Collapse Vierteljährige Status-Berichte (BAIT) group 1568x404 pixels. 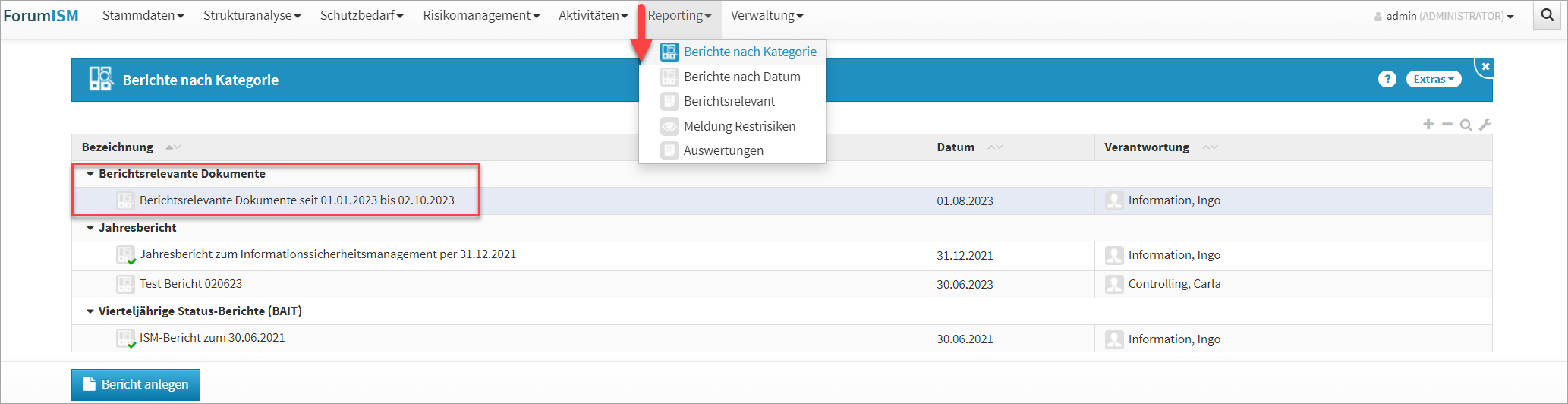tap(90, 311)
